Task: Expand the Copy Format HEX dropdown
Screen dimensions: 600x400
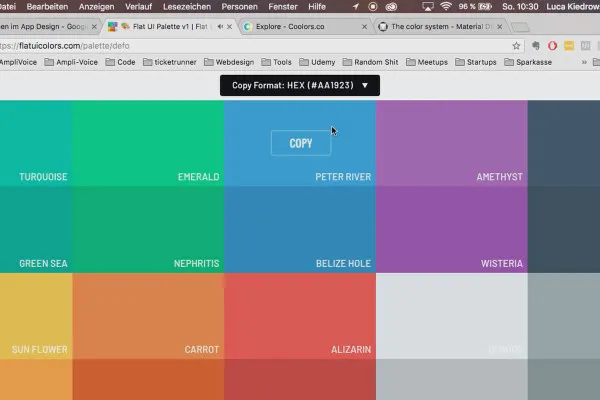Action: 300,85
